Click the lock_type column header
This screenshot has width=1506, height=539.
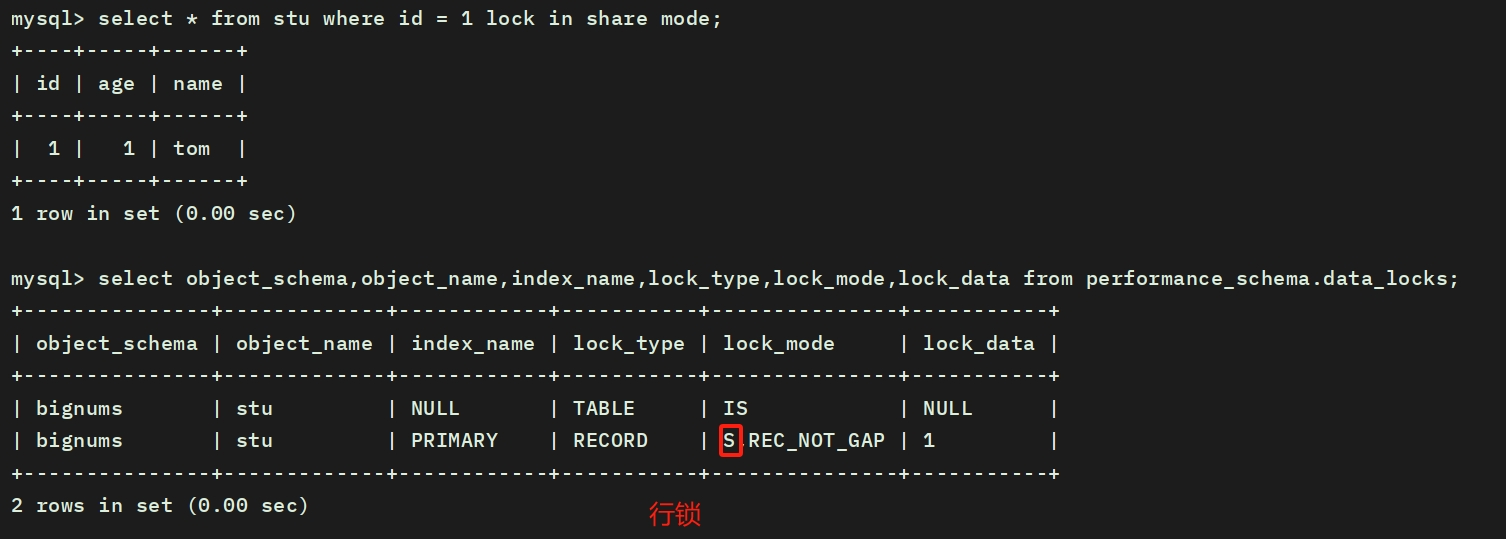point(628,344)
